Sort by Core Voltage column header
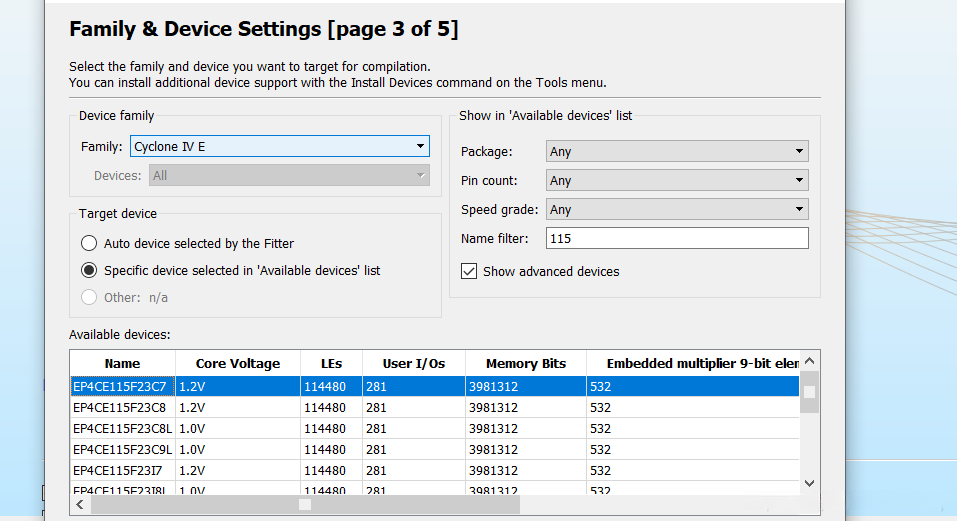Screen dimensions: 957x521 (x=238, y=364)
